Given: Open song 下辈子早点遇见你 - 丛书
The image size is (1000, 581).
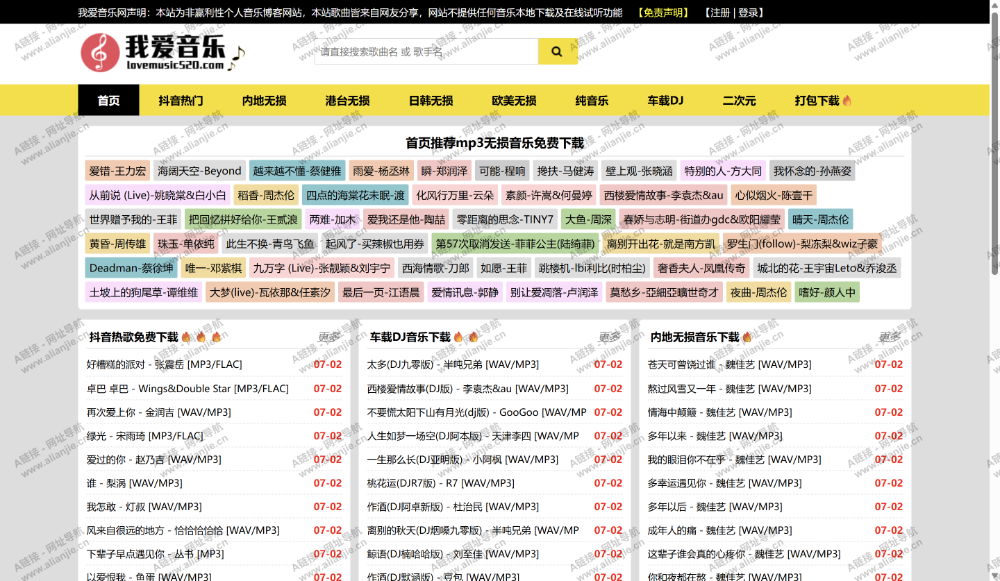Looking at the screenshot, I should tap(155, 554).
